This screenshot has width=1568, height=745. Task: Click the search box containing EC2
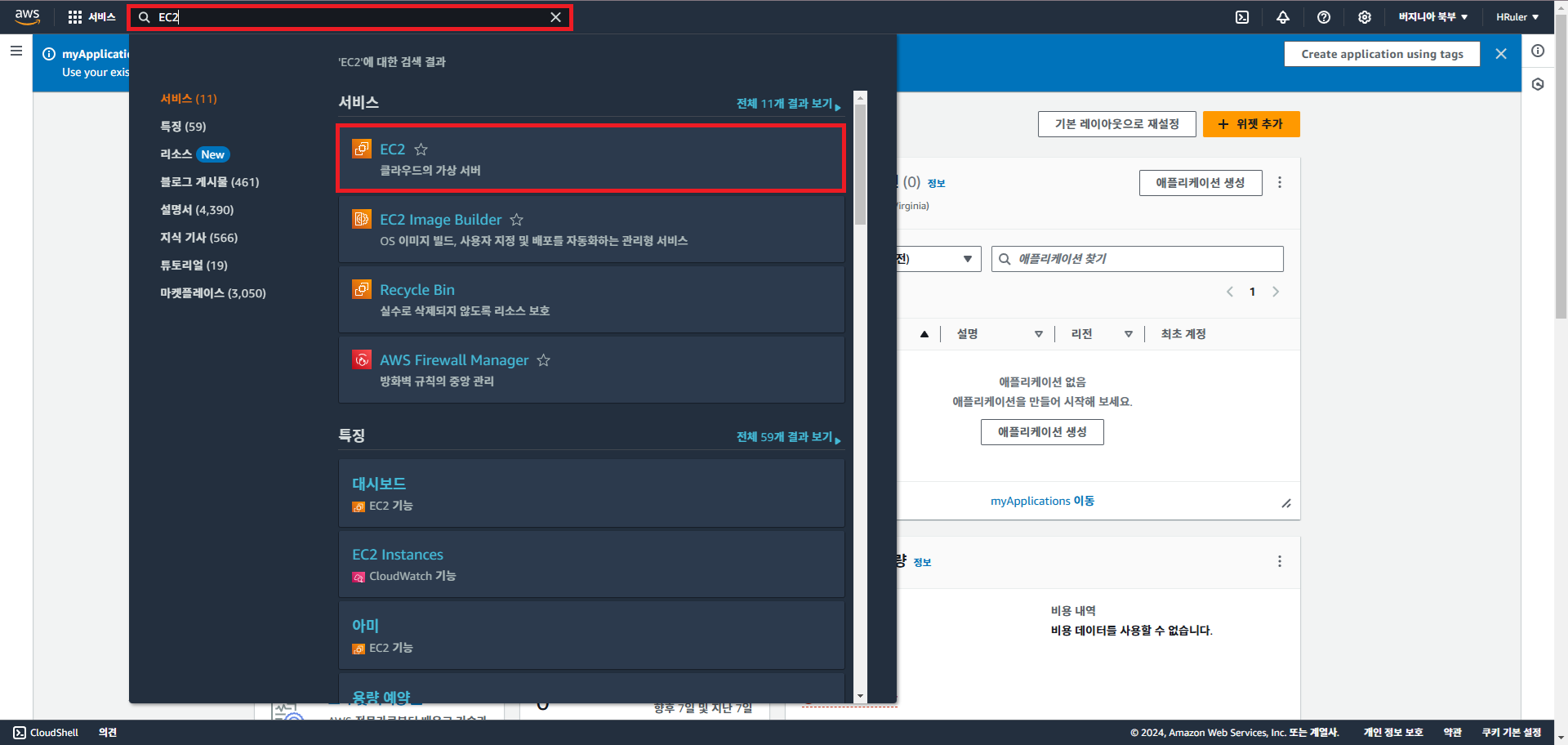pos(350,17)
